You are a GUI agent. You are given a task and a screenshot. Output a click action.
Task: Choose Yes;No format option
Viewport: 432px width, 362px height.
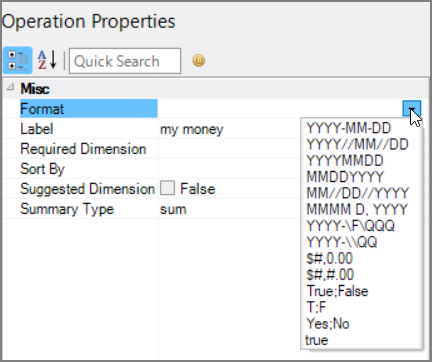(328, 324)
